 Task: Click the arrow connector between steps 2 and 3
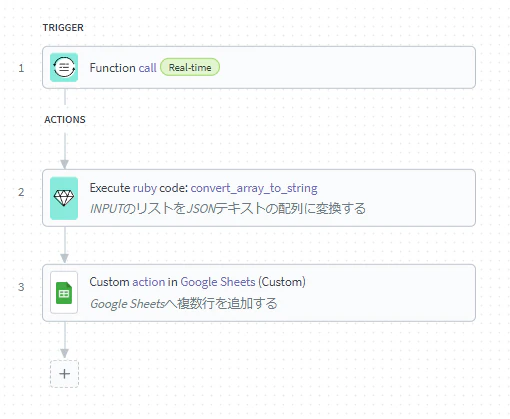pyautogui.click(x=65, y=245)
